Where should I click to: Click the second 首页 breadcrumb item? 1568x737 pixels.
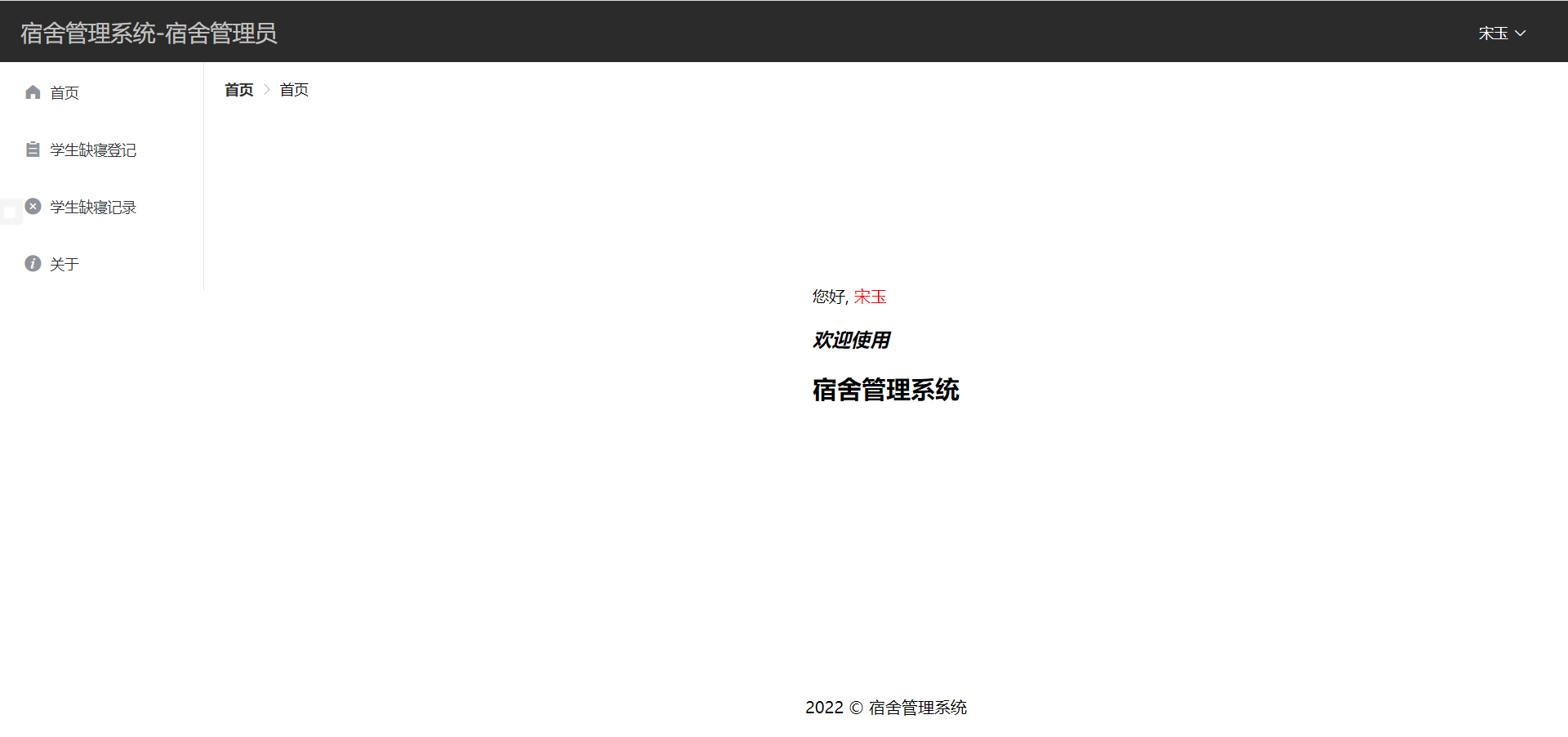(294, 90)
